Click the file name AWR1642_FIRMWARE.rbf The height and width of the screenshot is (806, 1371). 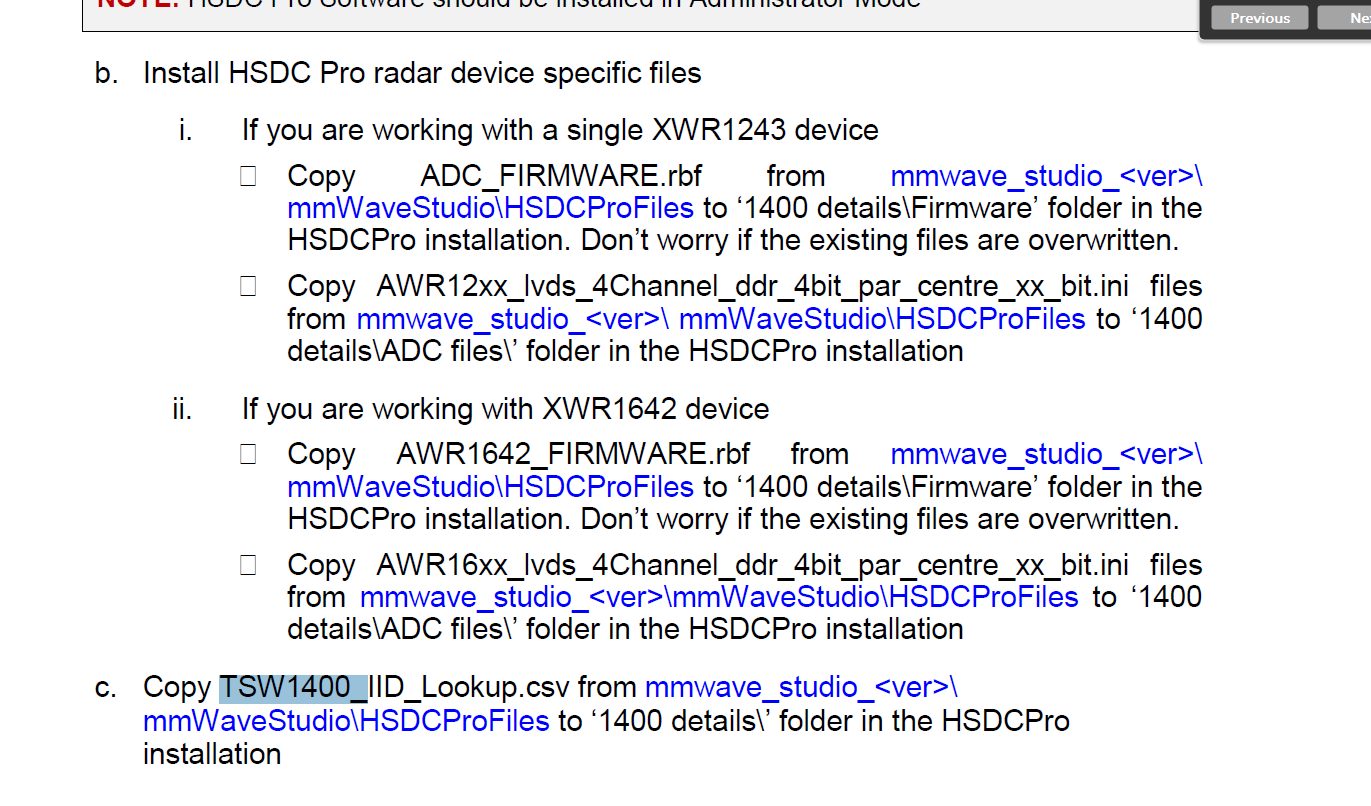[573, 454]
